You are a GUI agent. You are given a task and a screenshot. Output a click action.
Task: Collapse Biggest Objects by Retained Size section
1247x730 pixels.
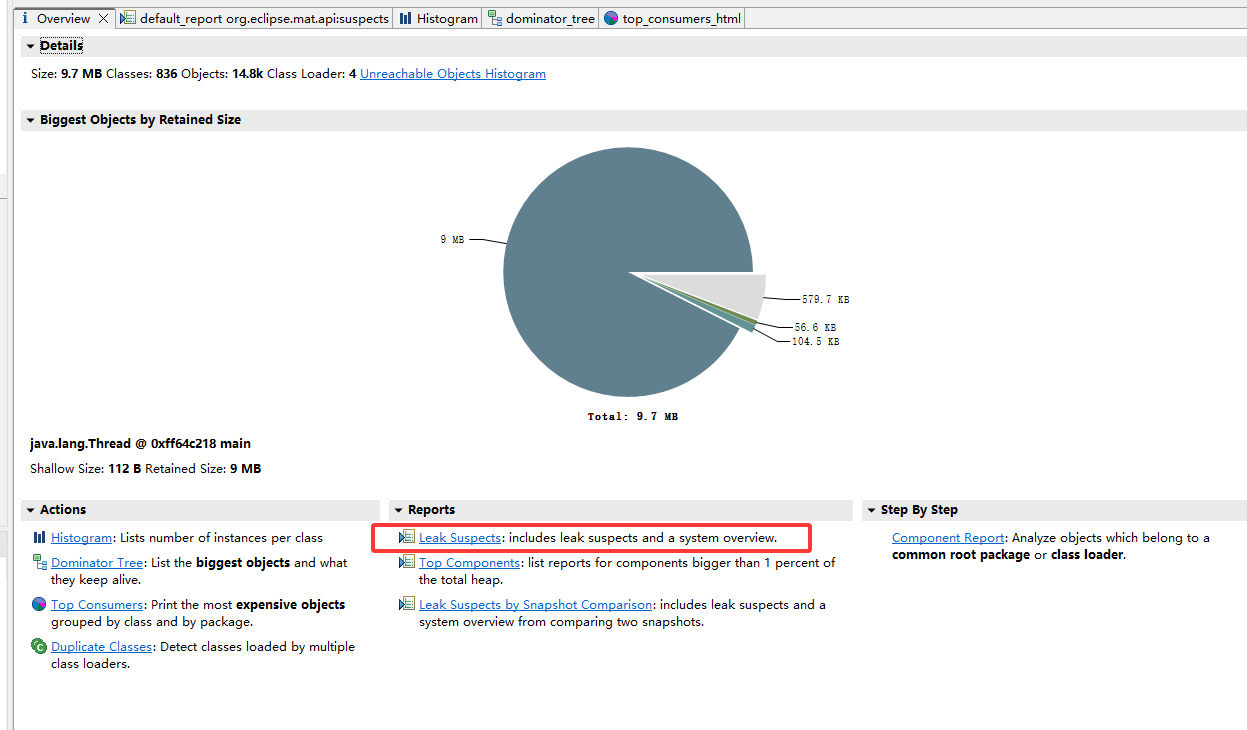(x=30, y=120)
